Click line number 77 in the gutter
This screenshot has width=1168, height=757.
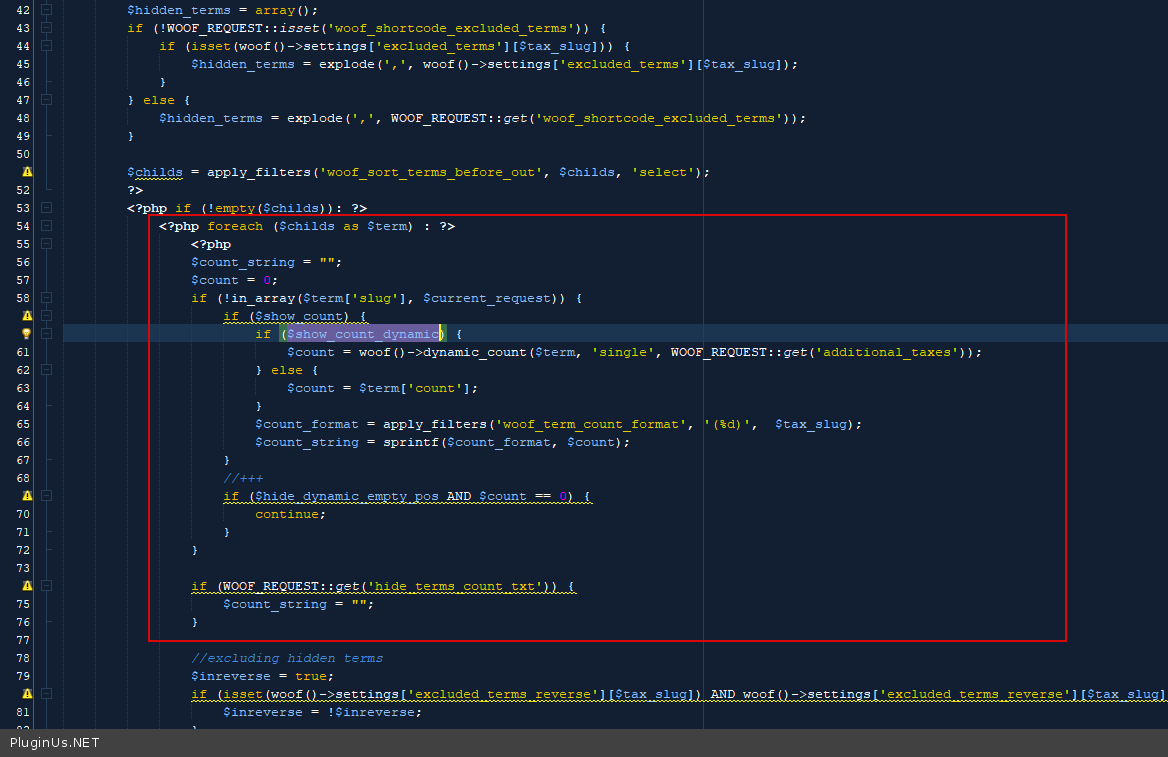tap(23, 640)
